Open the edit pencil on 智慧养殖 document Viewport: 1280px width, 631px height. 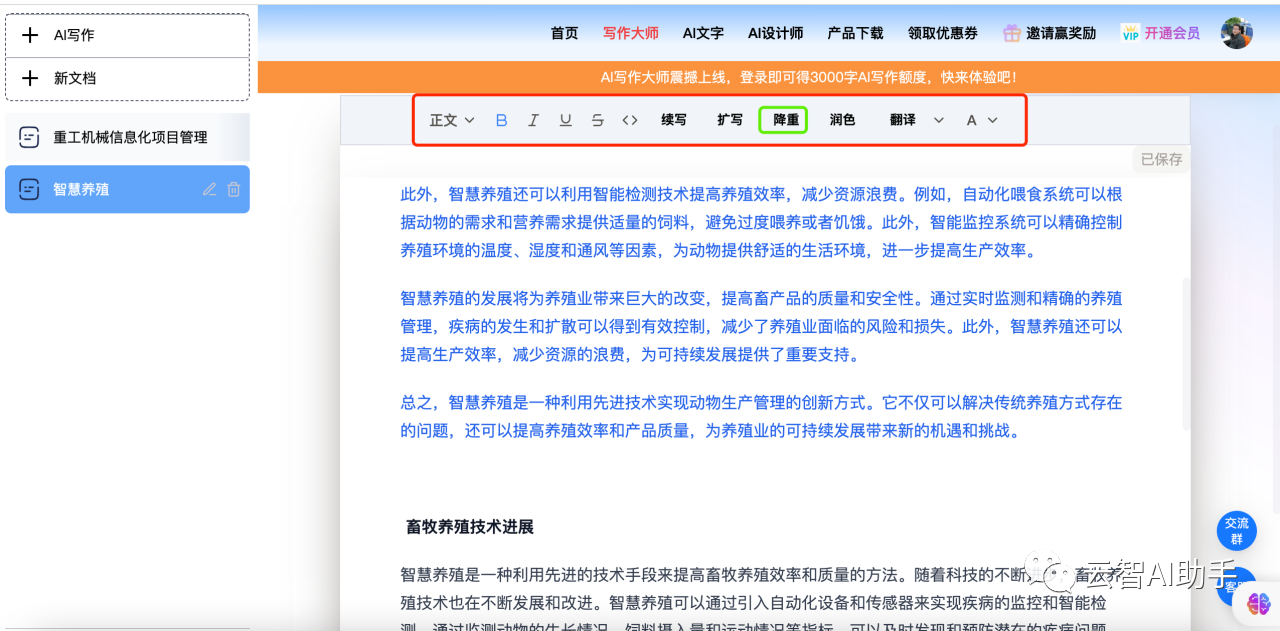click(208, 189)
